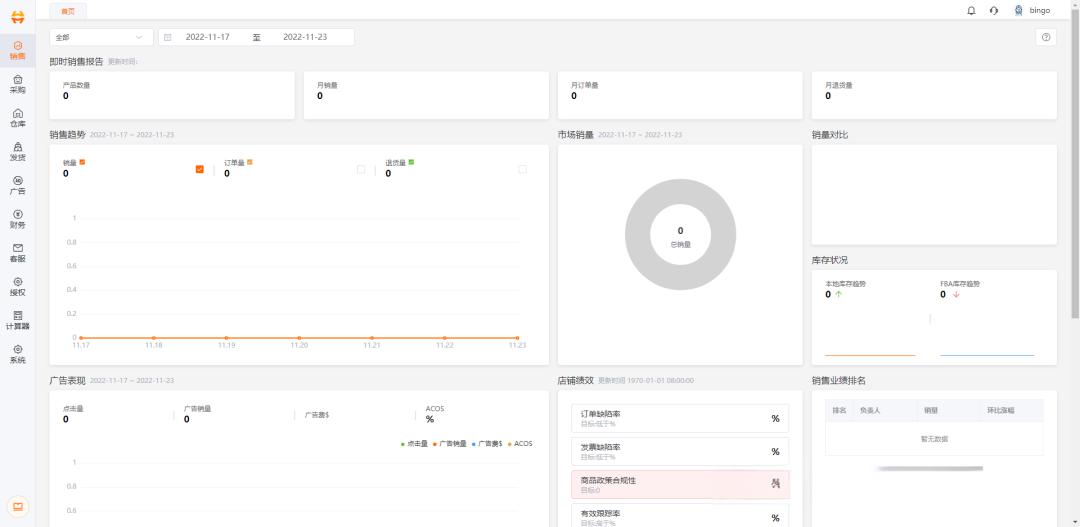Open the 广告 (Advertising) sidebar icon
1080x527 pixels.
[18, 185]
